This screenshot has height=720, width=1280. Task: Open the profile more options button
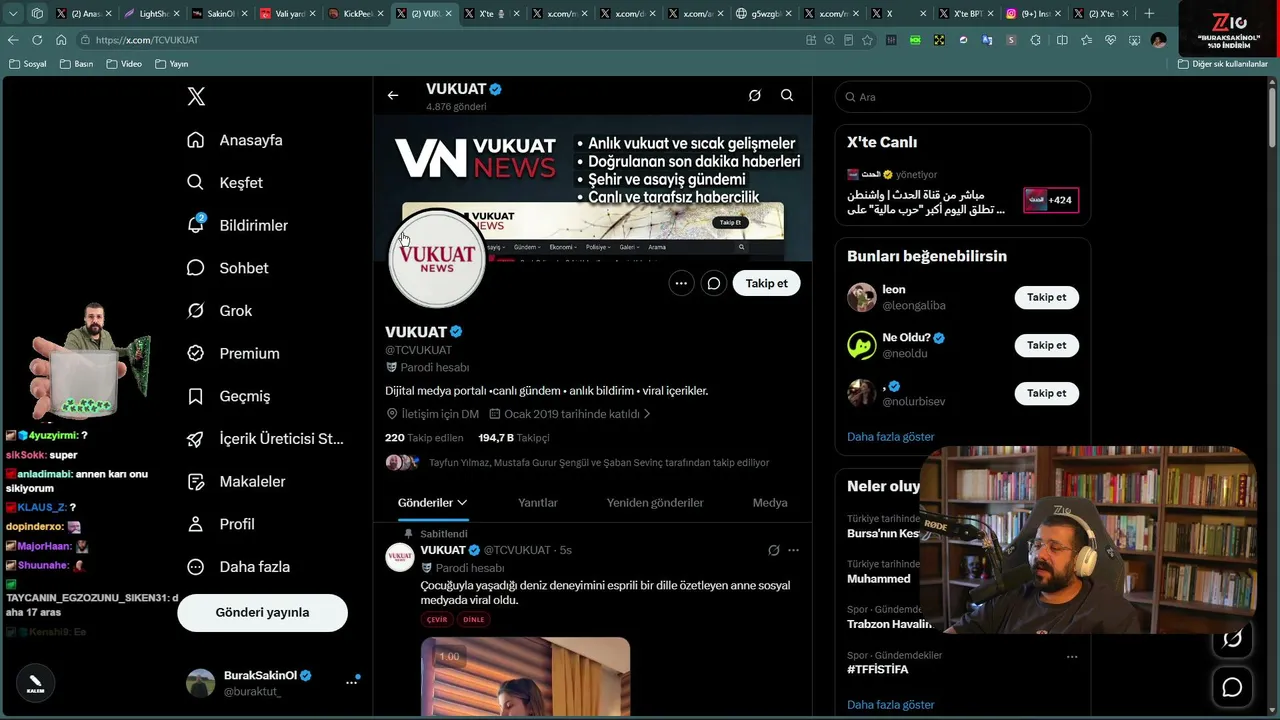click(681, 283)
